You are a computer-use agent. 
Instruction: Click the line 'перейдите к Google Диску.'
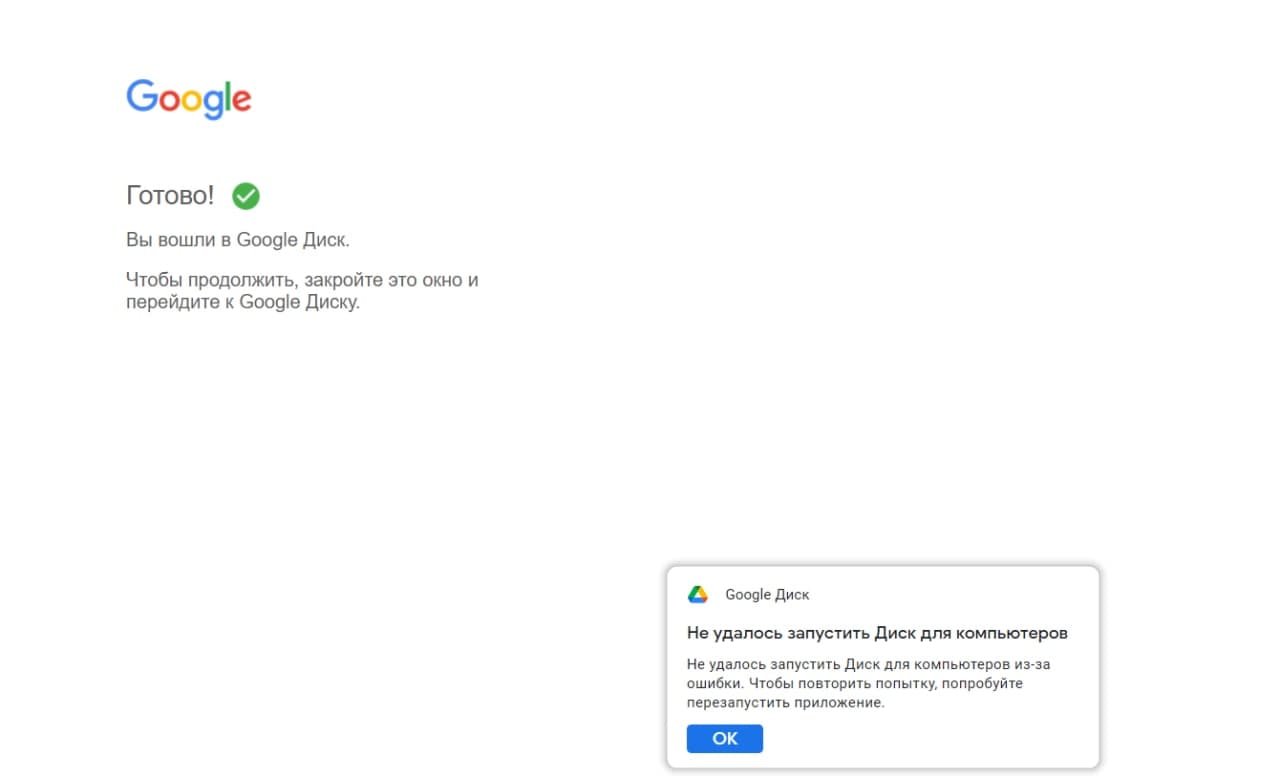tap(243, 302)
